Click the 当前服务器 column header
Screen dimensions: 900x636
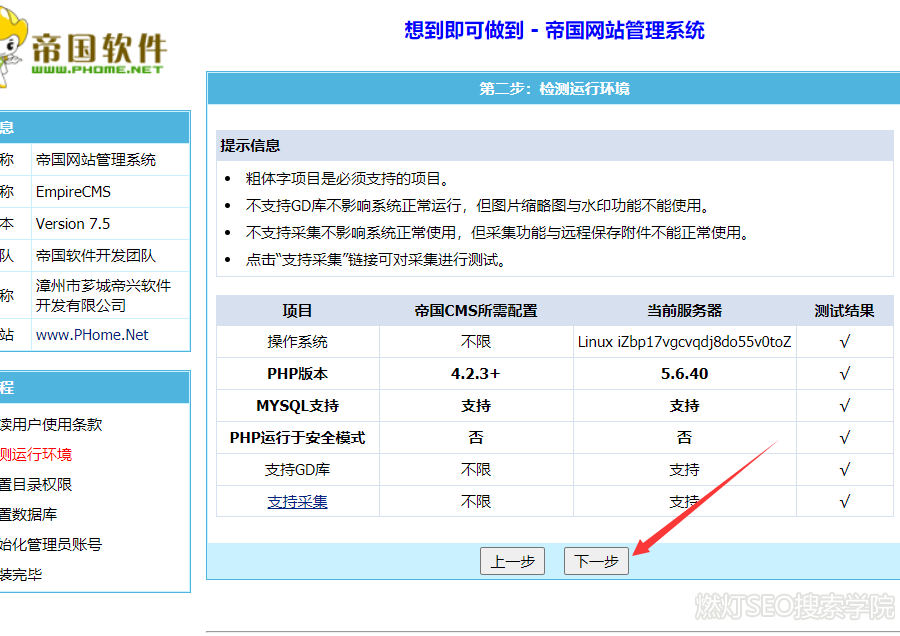pyautogui.click(x=684, y=311)
